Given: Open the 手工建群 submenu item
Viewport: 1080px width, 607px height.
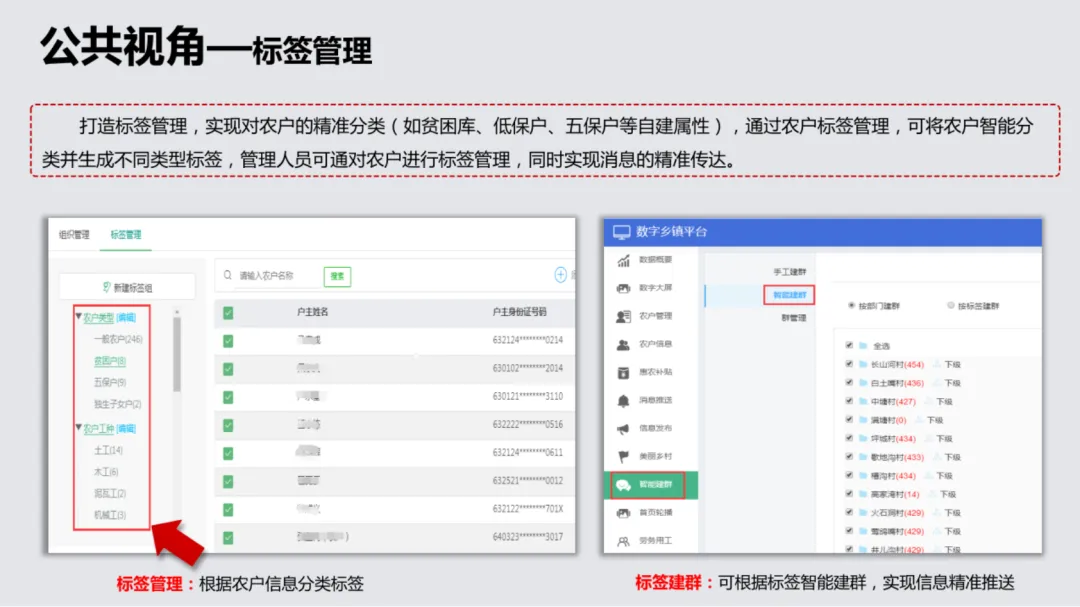Looking at the screenshot, I should tap(789, 272).
